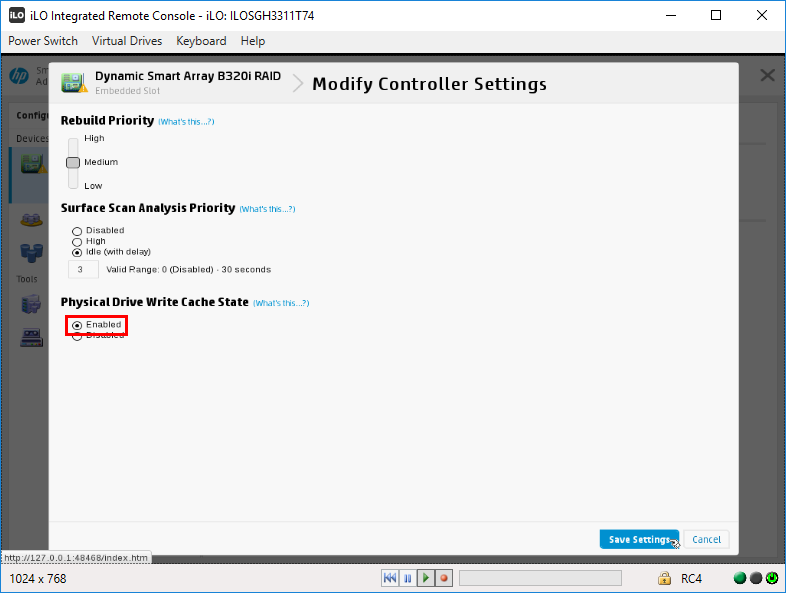Select Disabled for drive write cache
Viewport: 786px width, 593px height.
point(77,336)
